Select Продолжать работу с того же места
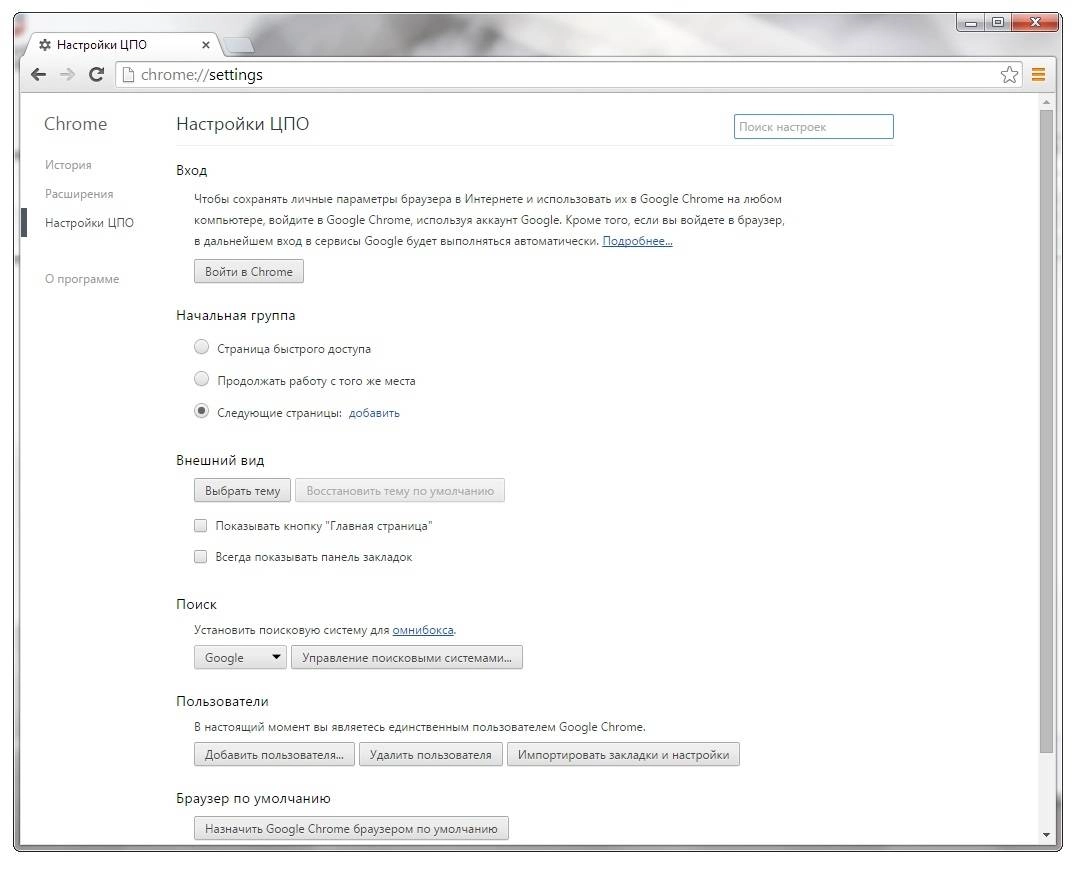The width and height of the screenshot is (1080, 871). pos(201,379)
